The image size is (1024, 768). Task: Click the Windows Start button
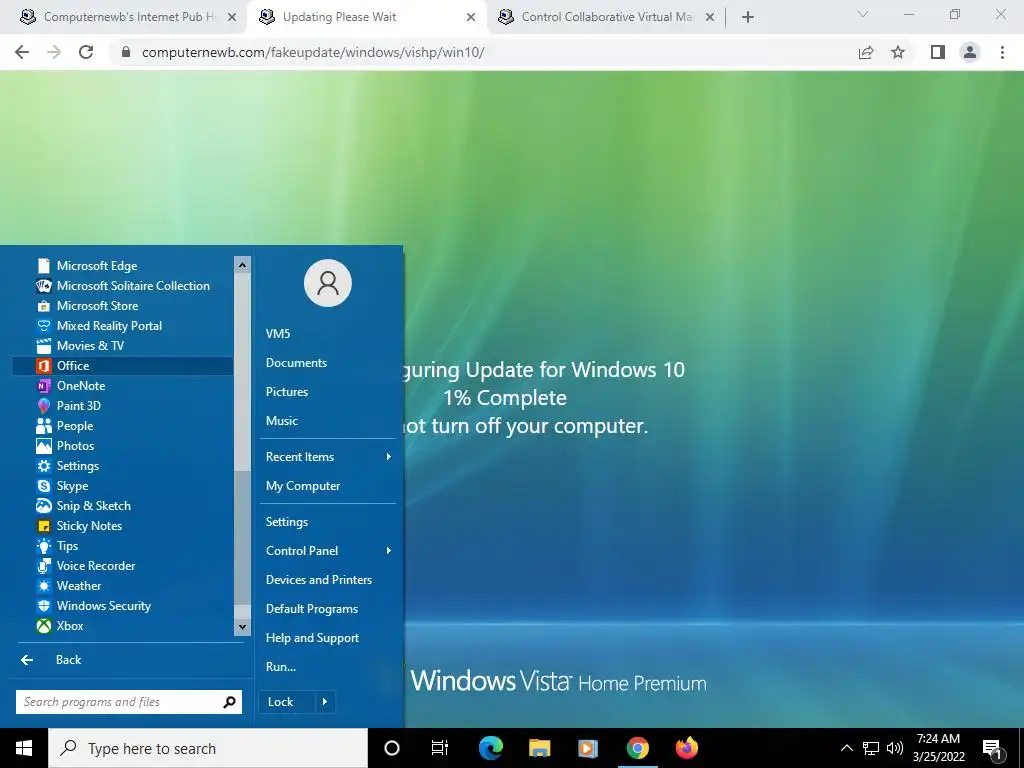point(24,748)
